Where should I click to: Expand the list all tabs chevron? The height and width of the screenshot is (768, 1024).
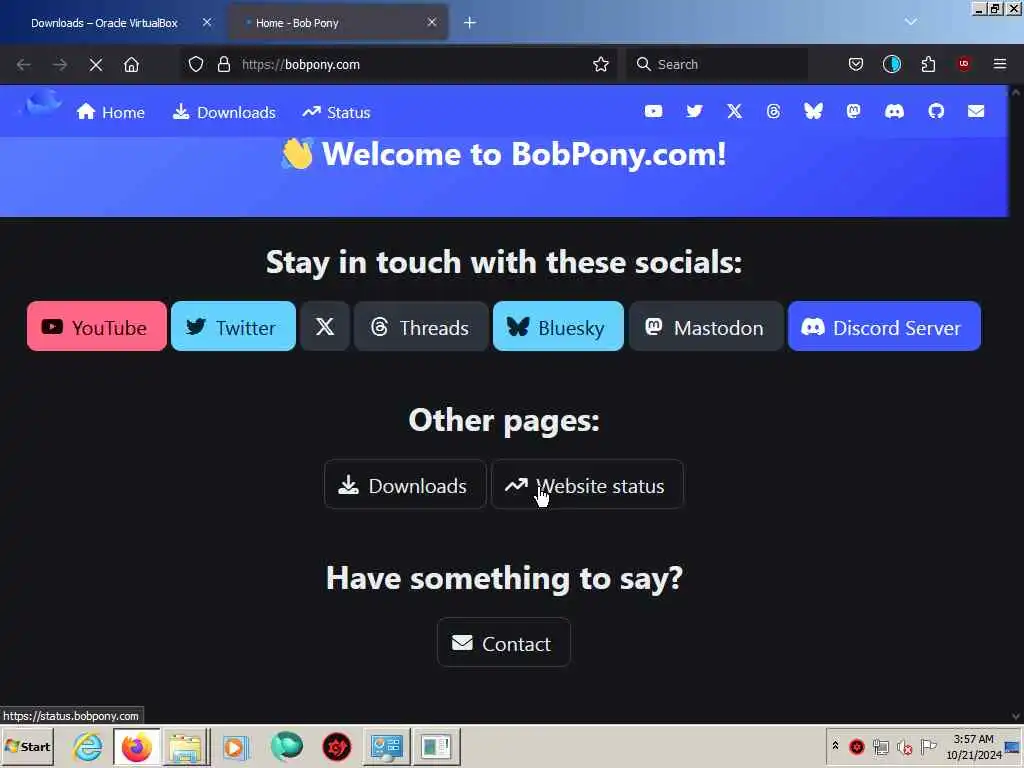click(910, 22)
